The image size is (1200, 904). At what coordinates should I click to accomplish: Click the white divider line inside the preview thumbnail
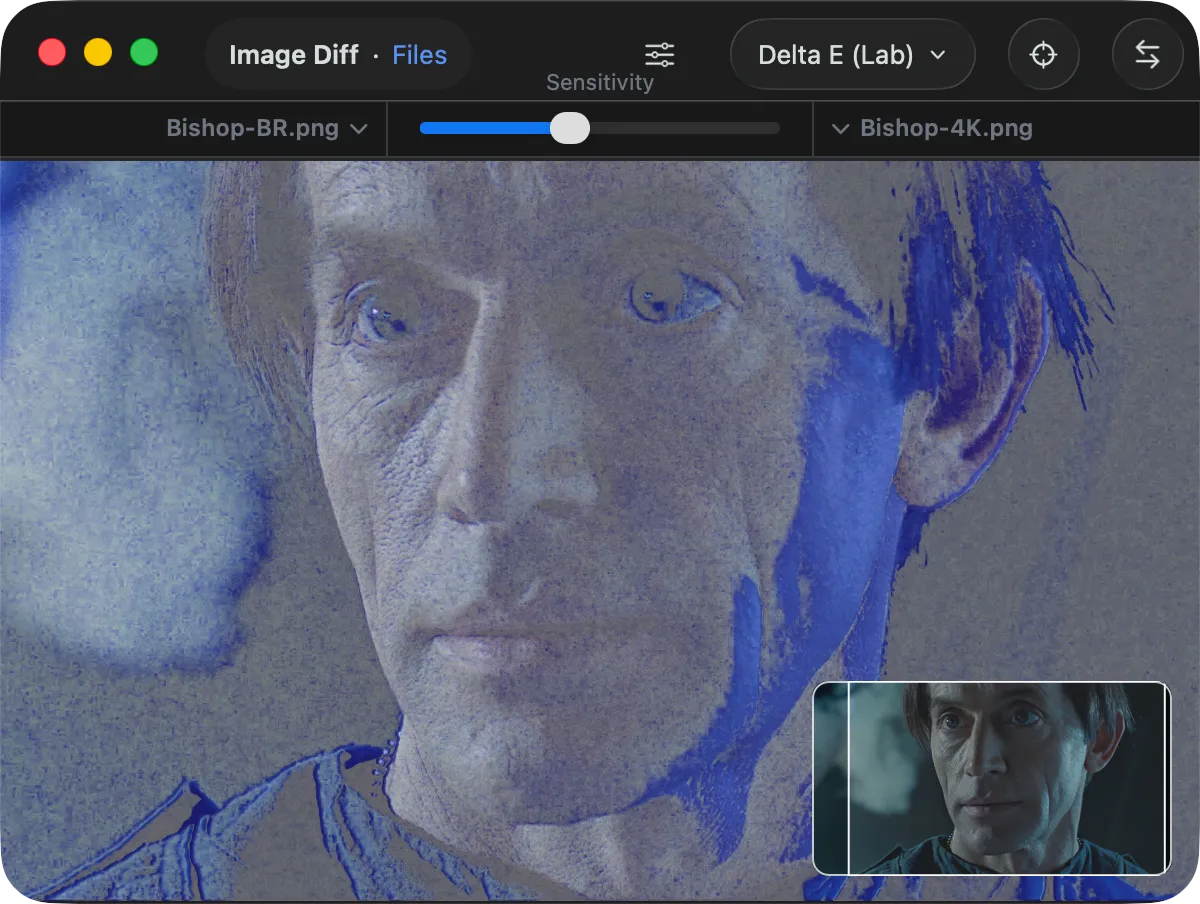click(849, 779)
